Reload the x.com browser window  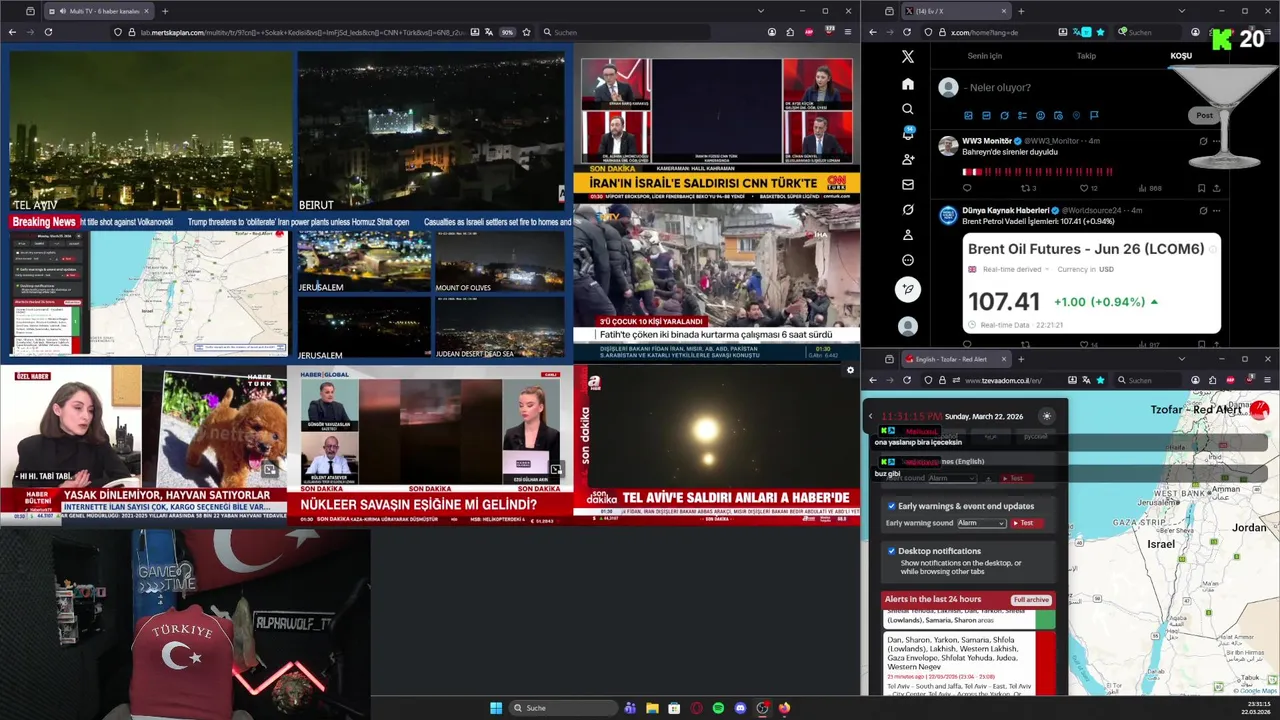click(907, 32)
